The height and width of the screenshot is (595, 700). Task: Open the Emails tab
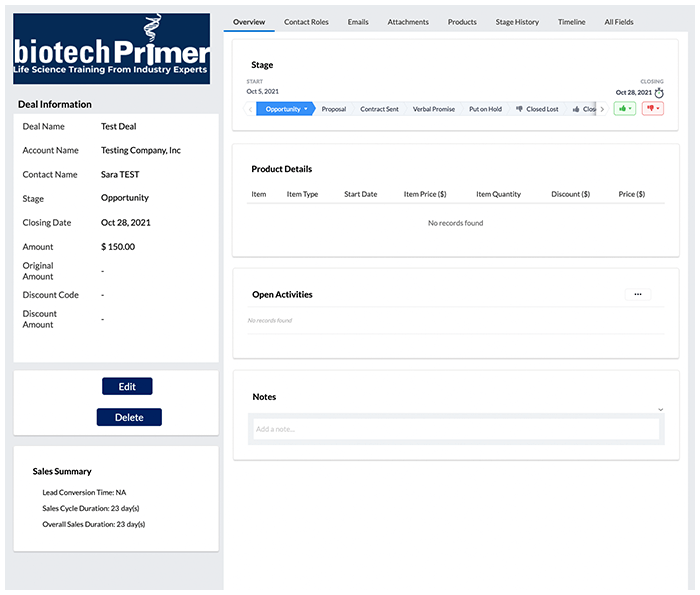pyautogui.click(x=358, y=22)
